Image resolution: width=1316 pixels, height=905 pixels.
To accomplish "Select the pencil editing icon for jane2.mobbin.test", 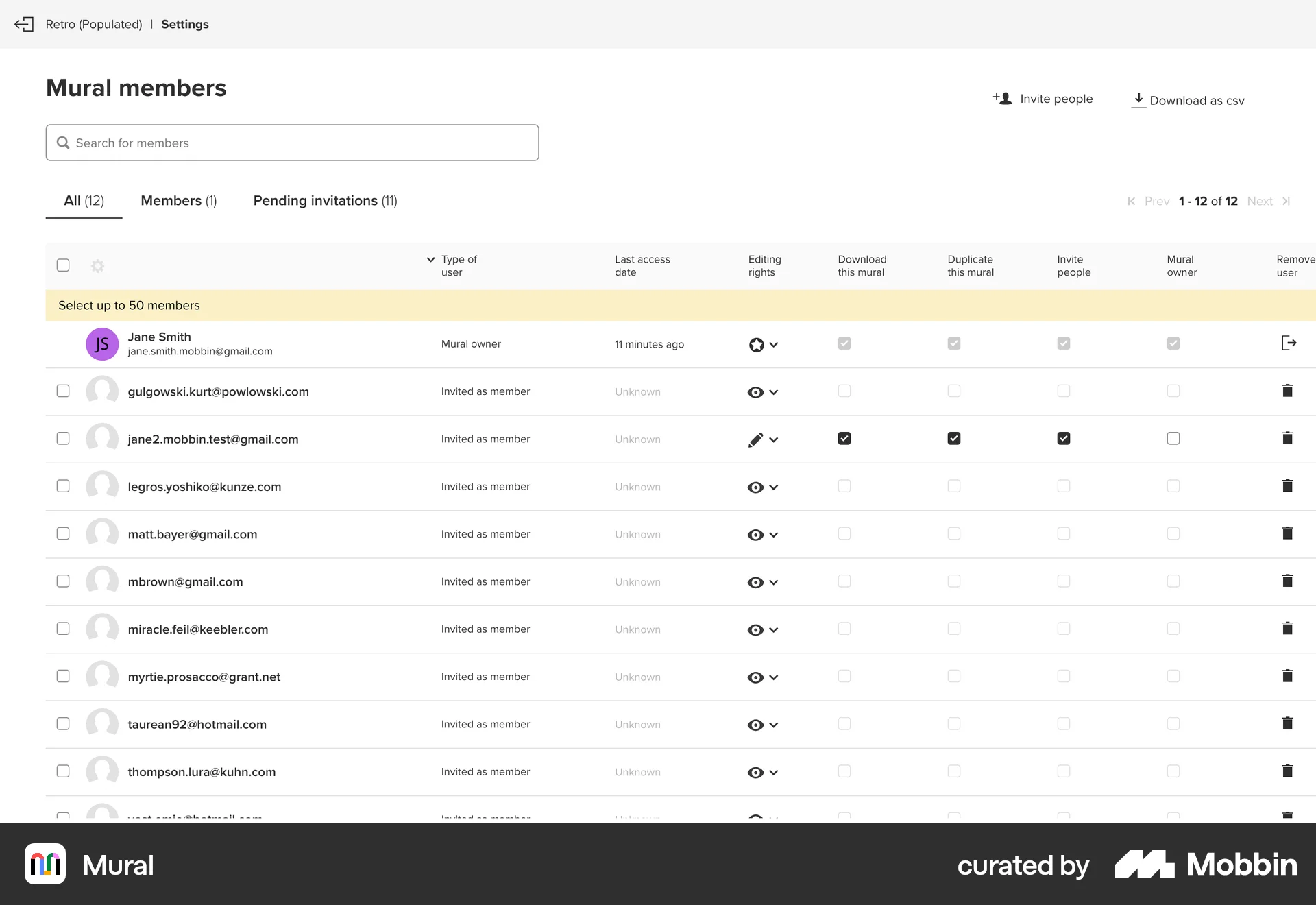I will click(x=755, y=439).
